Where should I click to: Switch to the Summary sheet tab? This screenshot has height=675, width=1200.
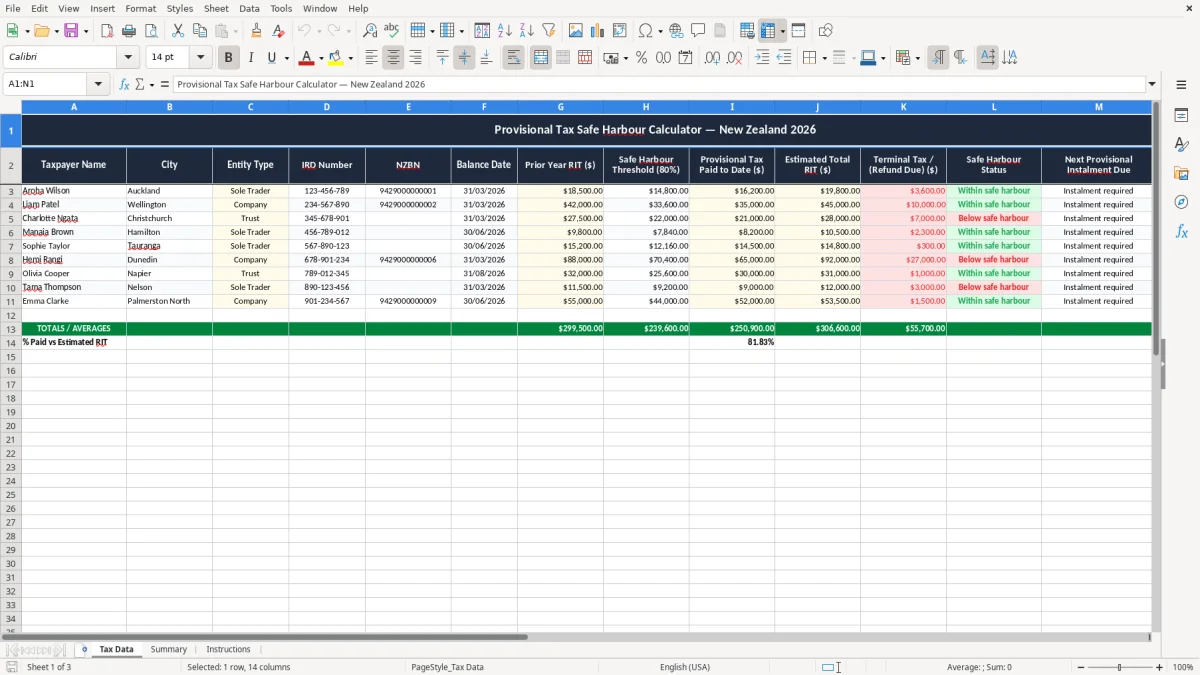pyautogui.click(x=169, y=649)
